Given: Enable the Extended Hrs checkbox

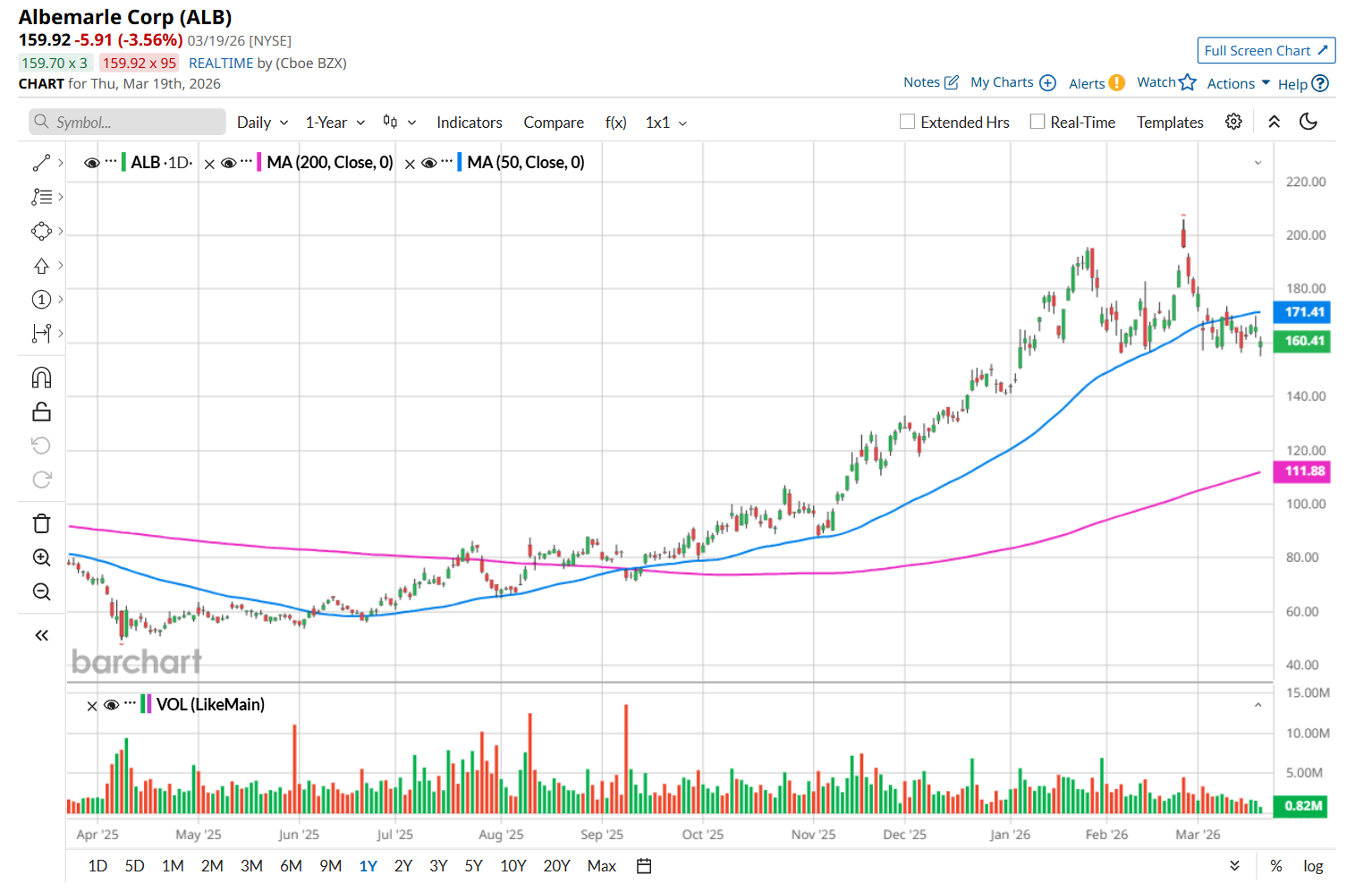Looking at the screenshot, I should click(908, 122).
